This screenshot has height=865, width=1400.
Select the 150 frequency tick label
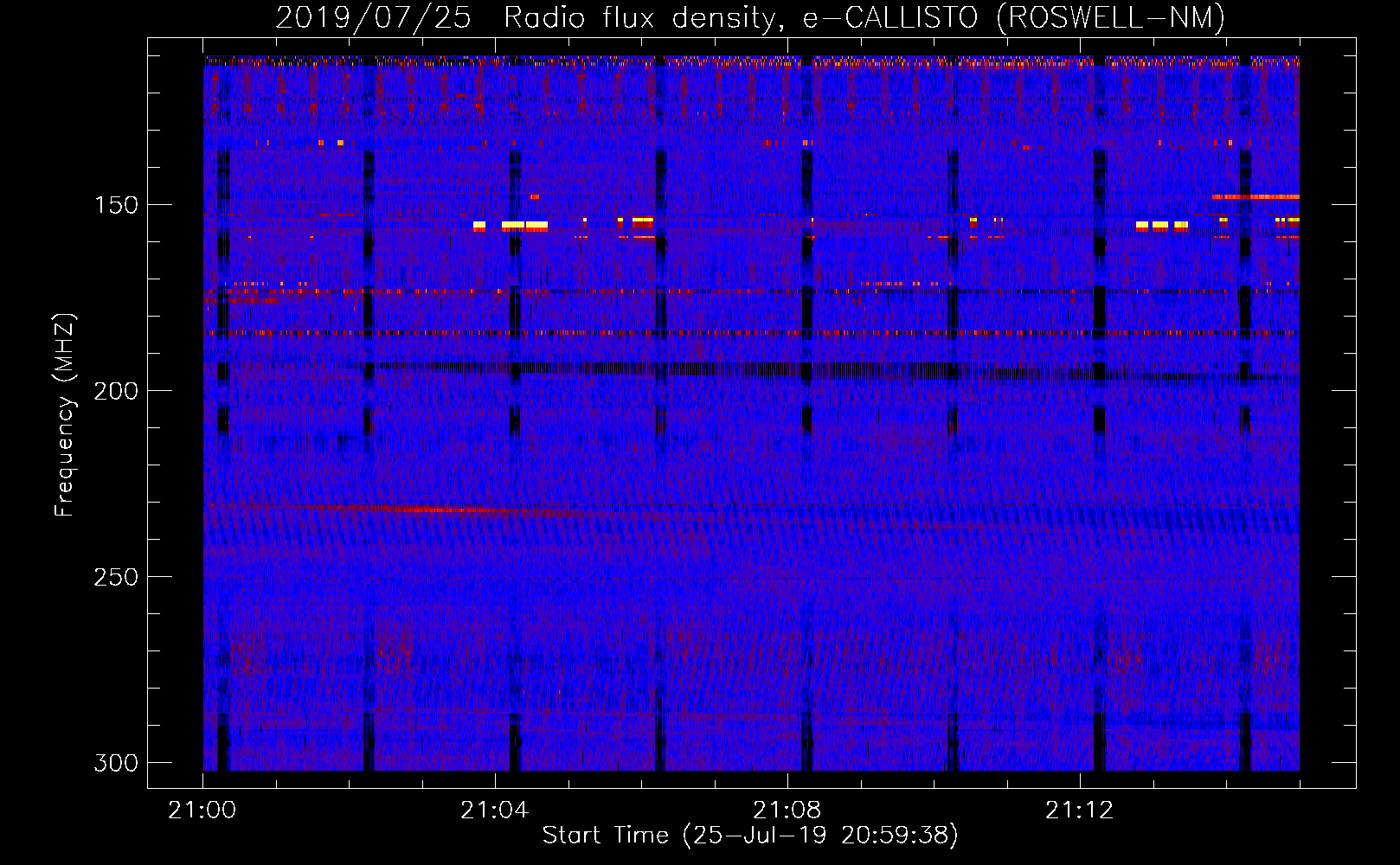coord(115,205)
